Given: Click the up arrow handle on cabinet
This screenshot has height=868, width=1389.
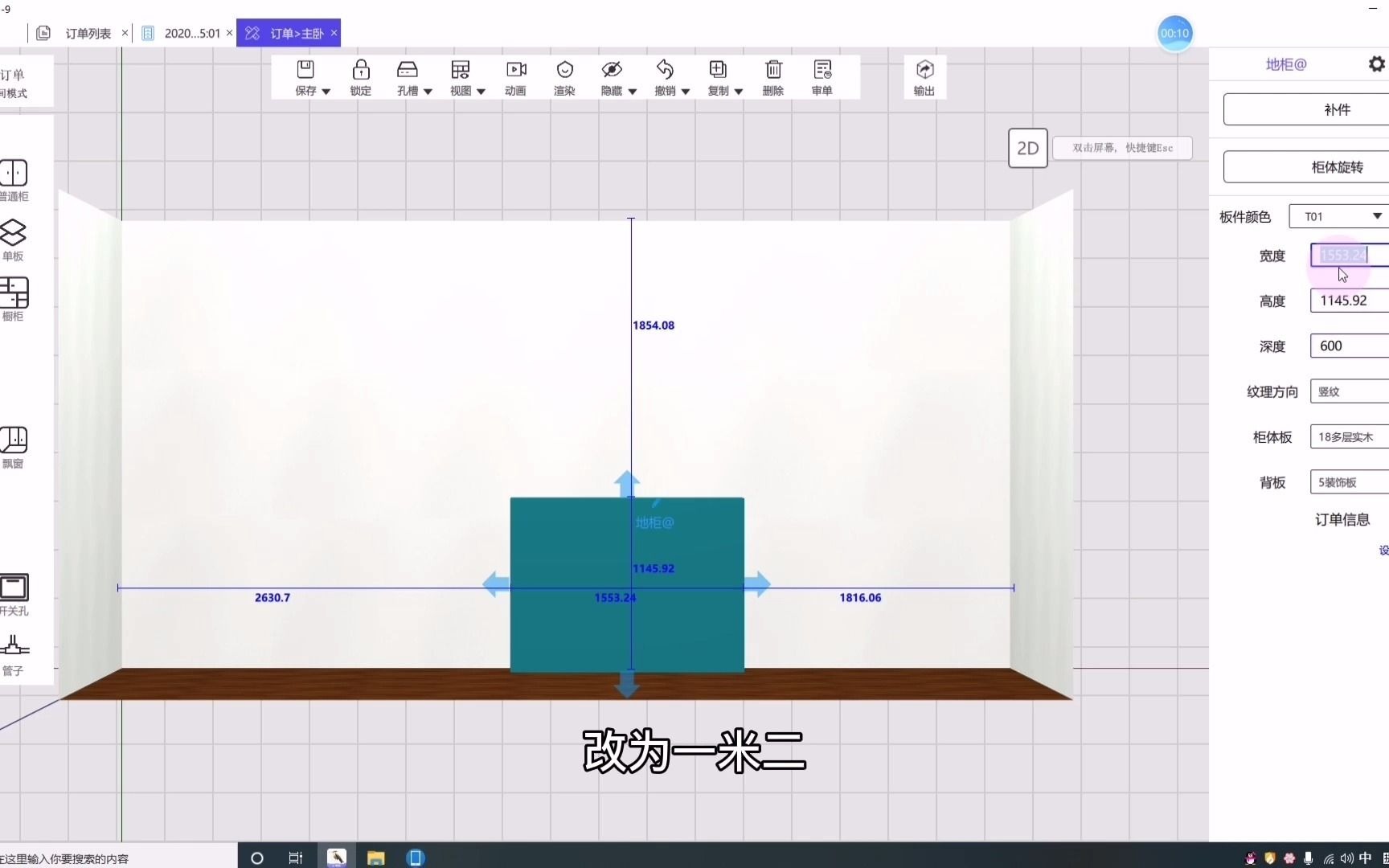Looking at the screenshot, I should click(627, 484).
